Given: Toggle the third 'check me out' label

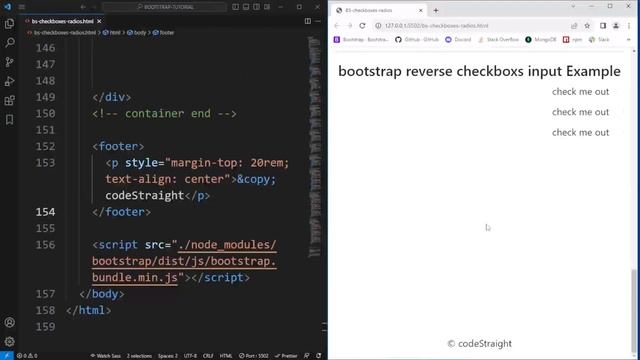Looking at the screenshot, I should [x=580, y=132].
